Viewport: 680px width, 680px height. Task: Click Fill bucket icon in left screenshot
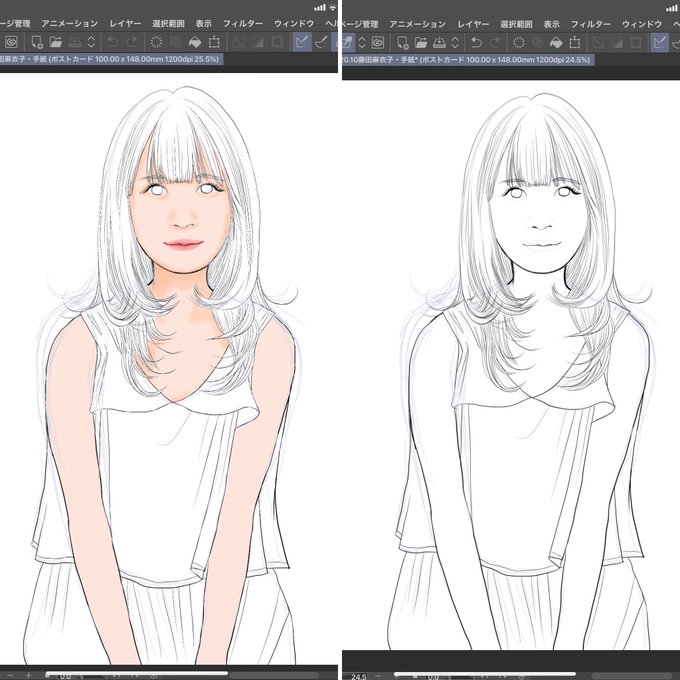(195, 42)
